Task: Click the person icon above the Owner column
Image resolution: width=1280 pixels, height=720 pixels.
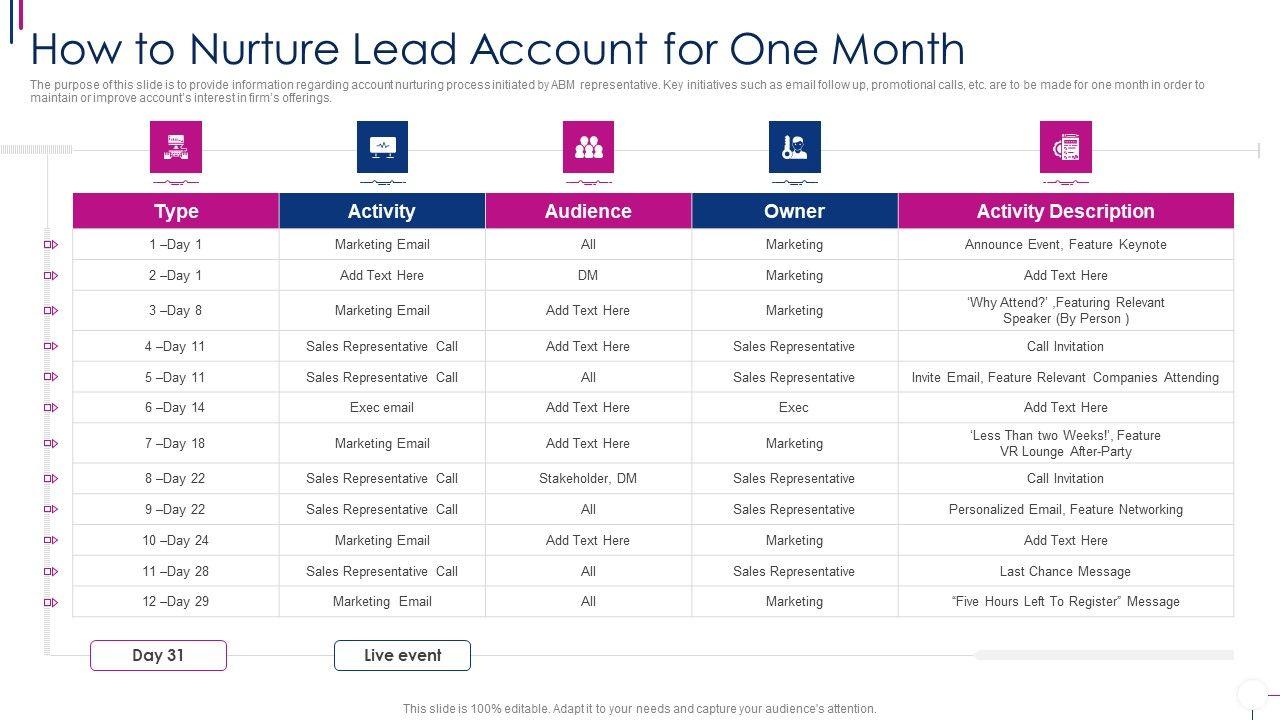Action: [x=794, y=147]
